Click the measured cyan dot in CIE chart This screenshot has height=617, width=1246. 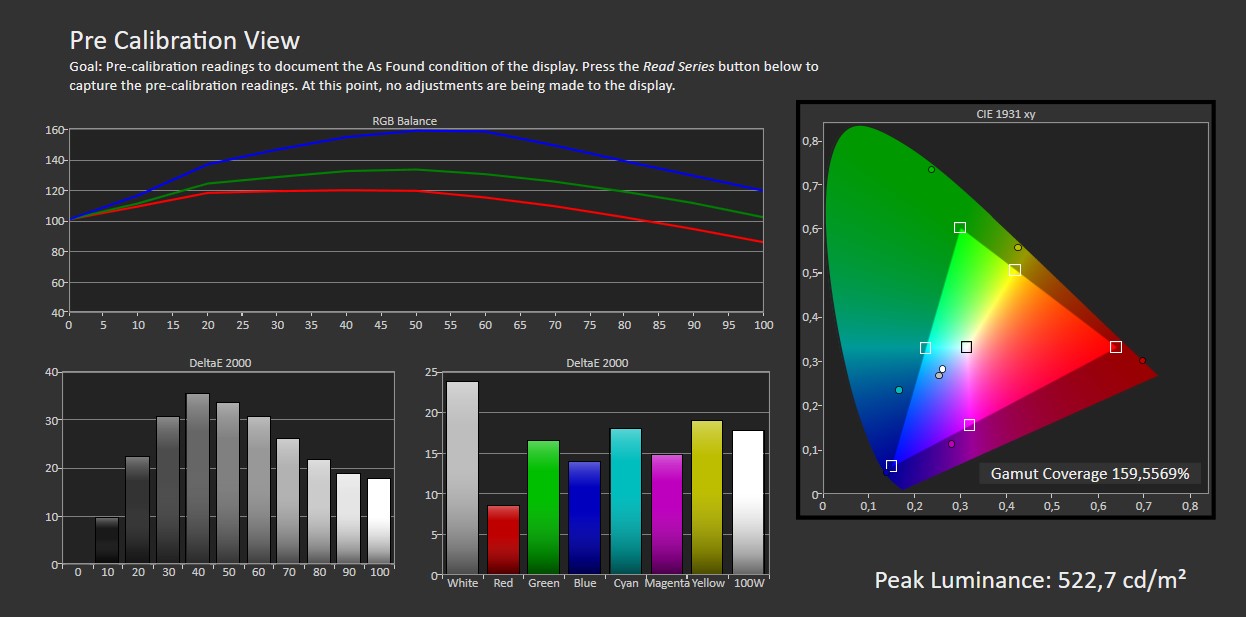tap(899, 390)
